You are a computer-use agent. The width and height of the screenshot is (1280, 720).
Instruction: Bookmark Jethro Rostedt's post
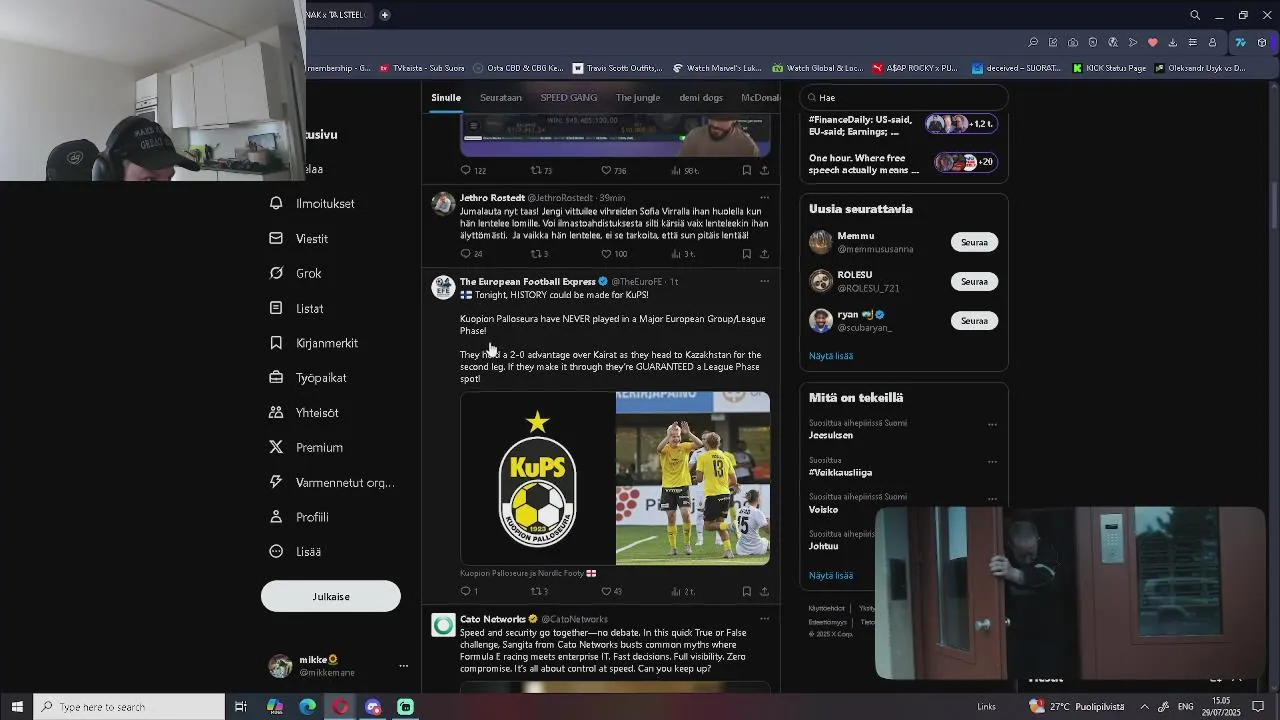pos(746,254)
